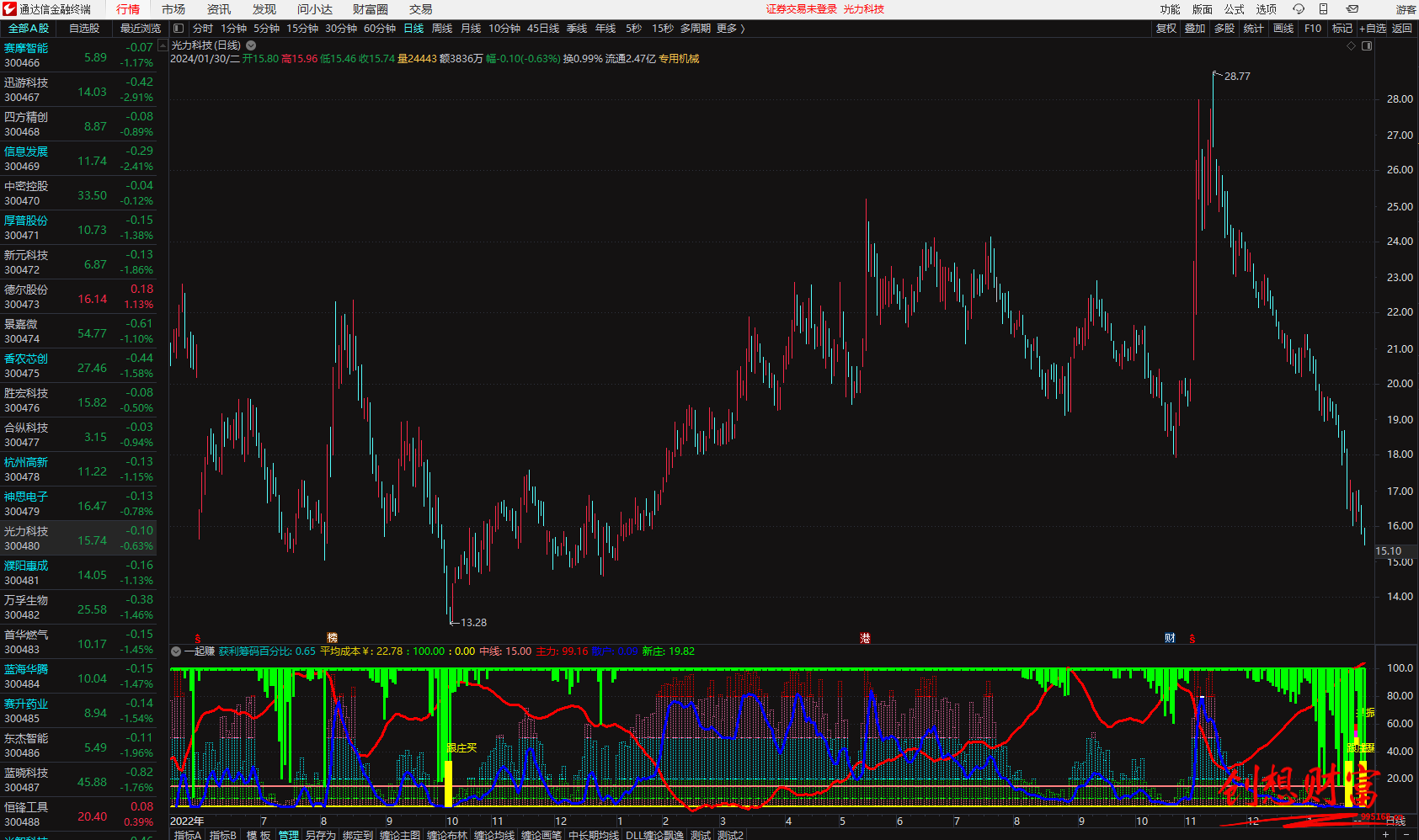1419x840 pixels.
Task: Select stock 恒锋工具 300488 in list
Action: coord(78,815)
